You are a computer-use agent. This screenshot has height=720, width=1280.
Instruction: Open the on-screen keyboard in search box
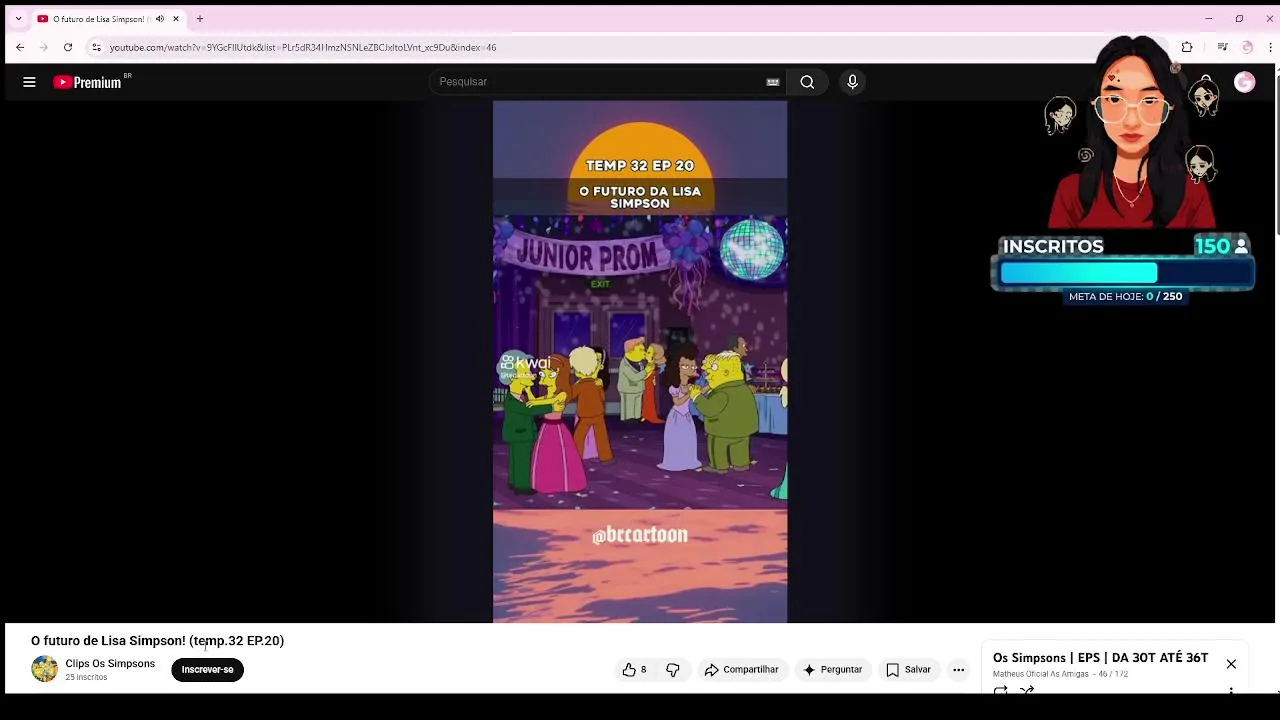point(773,82)
